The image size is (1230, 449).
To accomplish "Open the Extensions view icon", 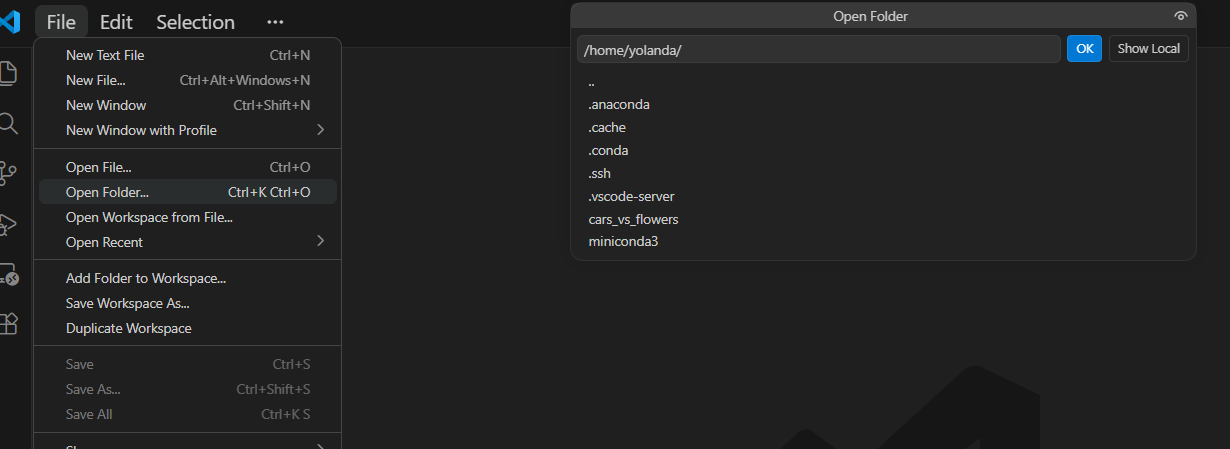I will click(8, 324).
